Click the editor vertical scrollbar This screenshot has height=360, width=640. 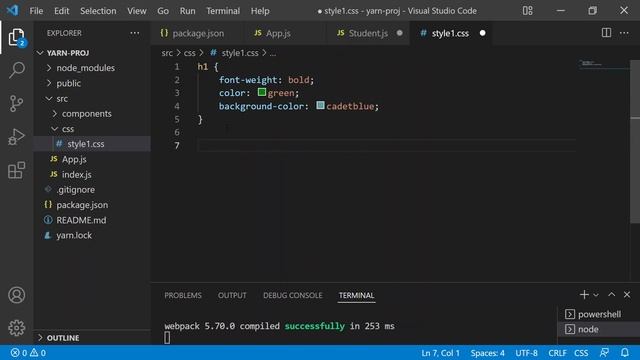[635, 142]
